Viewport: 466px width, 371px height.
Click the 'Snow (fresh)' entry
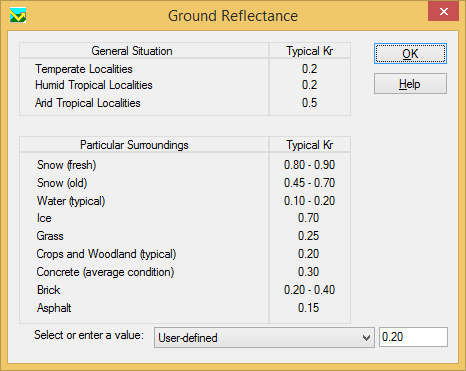[67, 165]
